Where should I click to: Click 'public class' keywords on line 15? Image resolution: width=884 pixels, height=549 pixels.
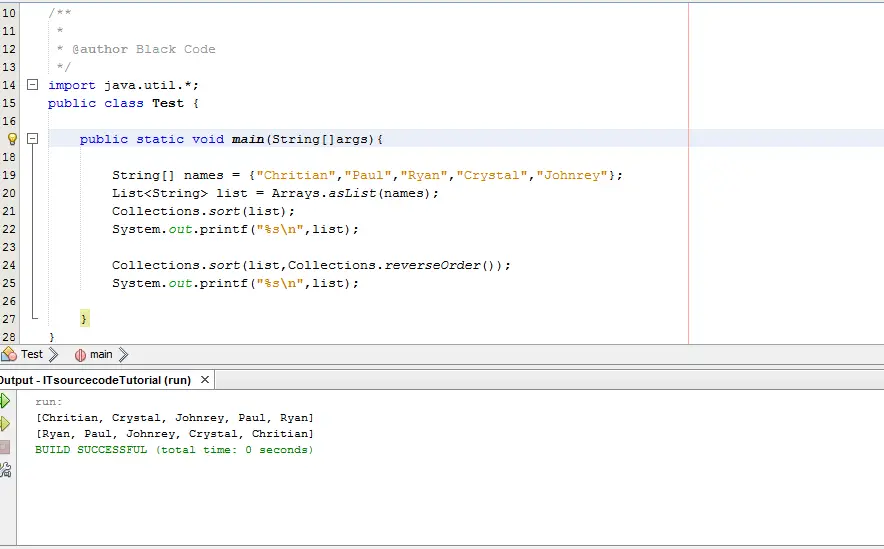point(96,103)
